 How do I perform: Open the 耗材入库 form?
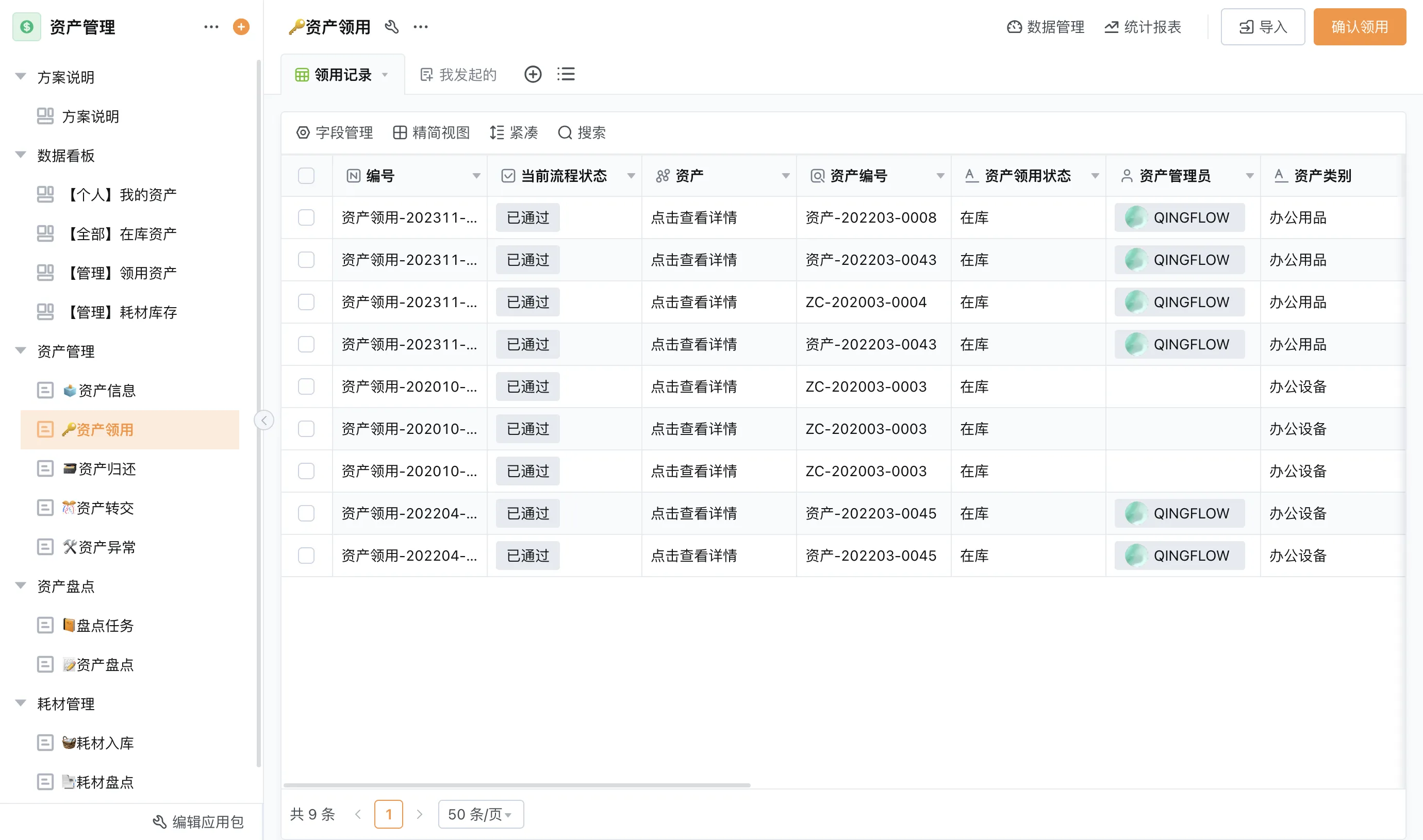[x=130, y=743]
